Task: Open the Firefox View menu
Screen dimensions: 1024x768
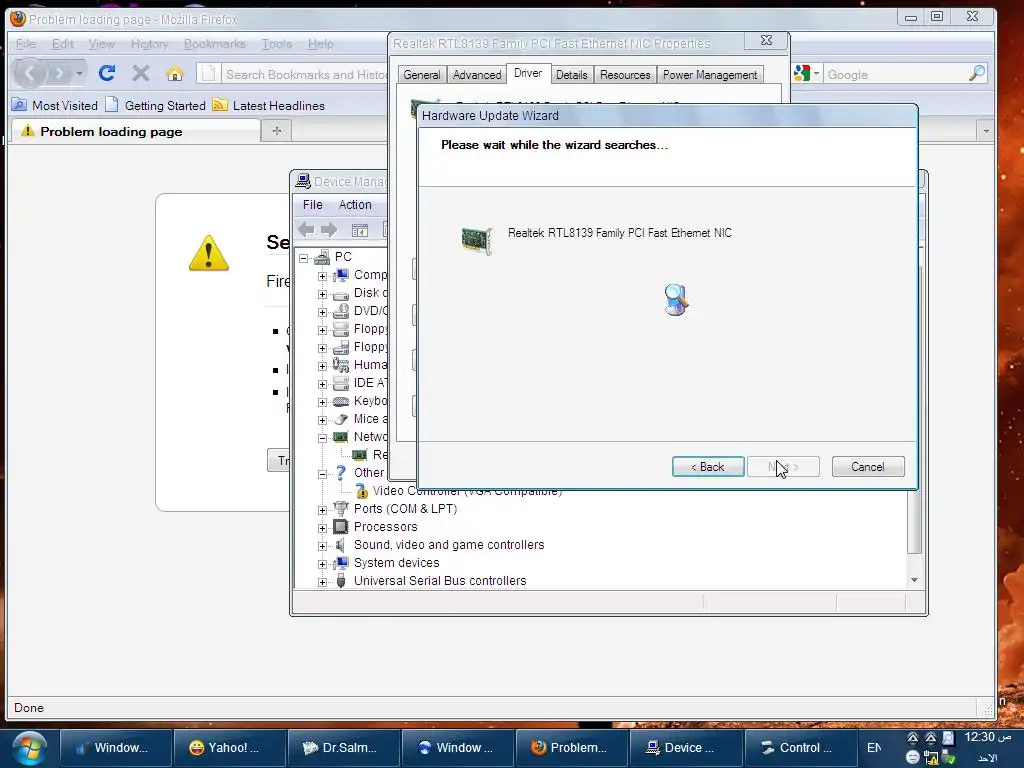Action: click(101, 44)
